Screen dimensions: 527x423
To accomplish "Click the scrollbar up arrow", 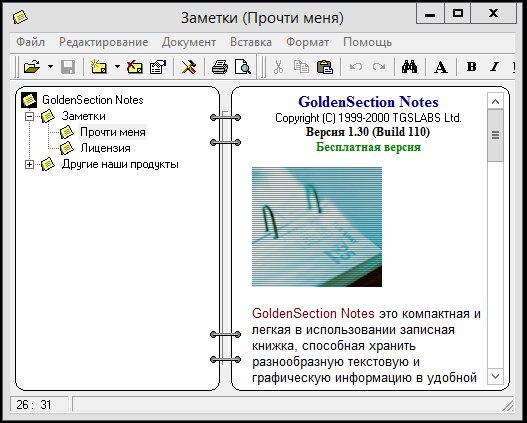I will coord(495,101).
